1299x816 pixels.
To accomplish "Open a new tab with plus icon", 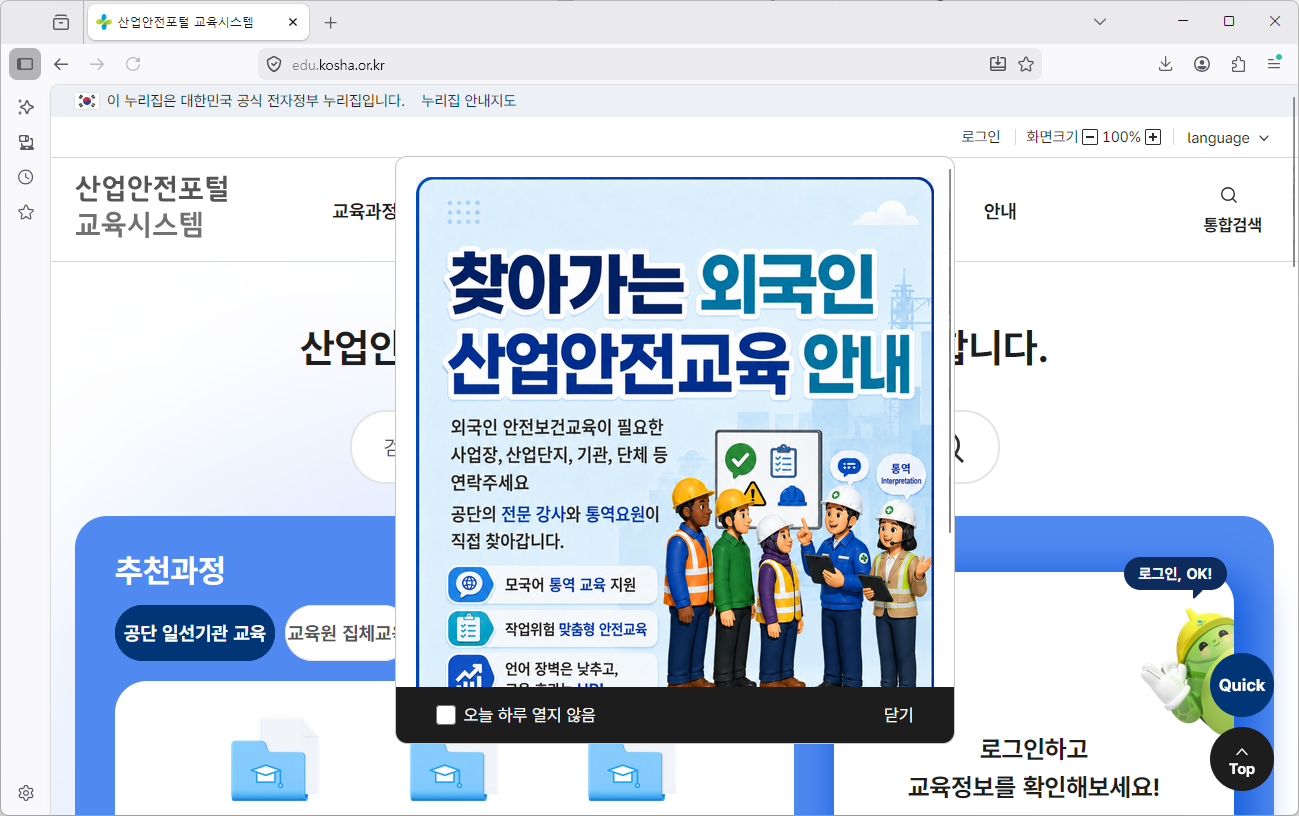I will pos(331,22).
